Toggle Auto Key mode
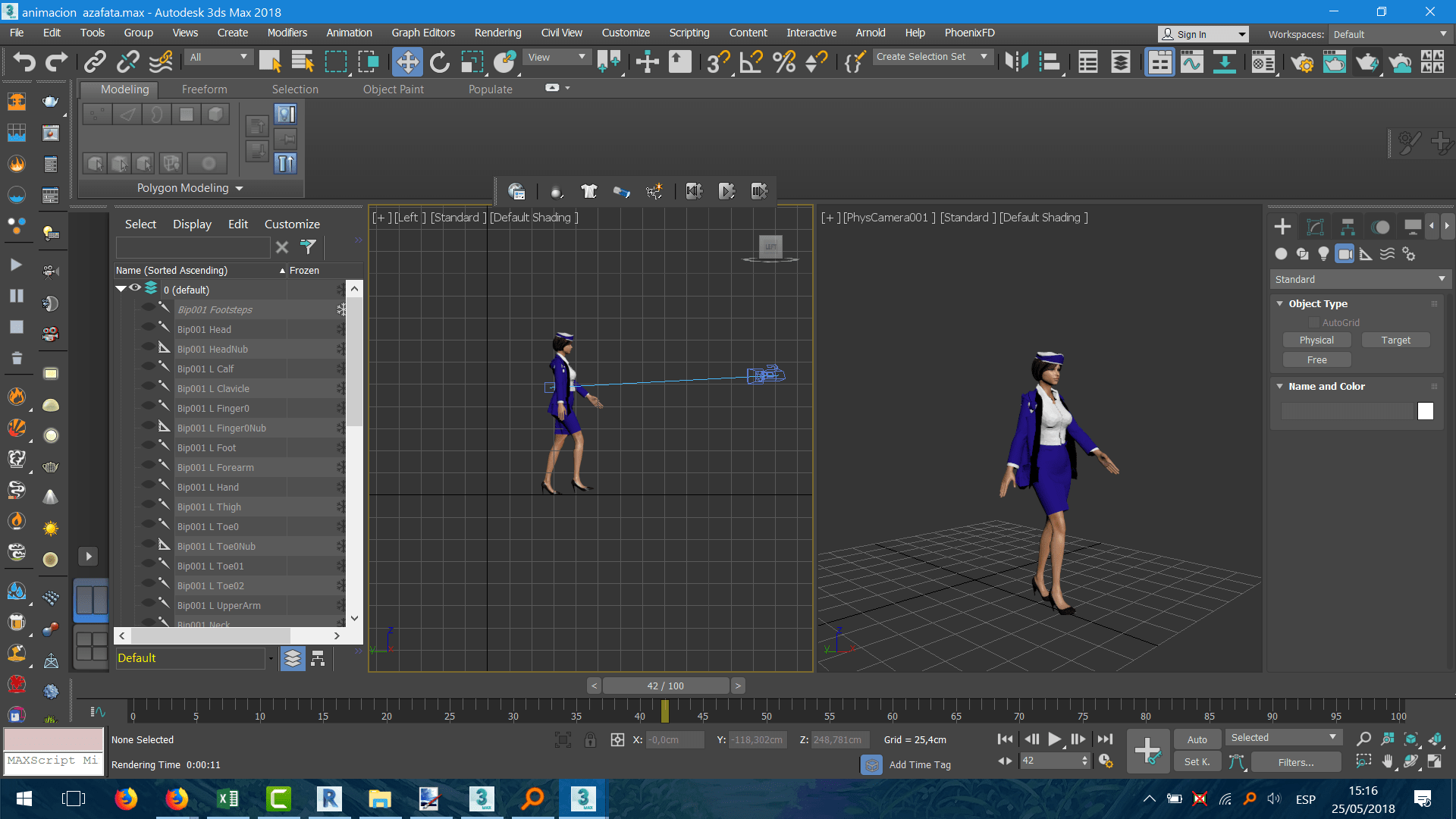 point(1197,739)
